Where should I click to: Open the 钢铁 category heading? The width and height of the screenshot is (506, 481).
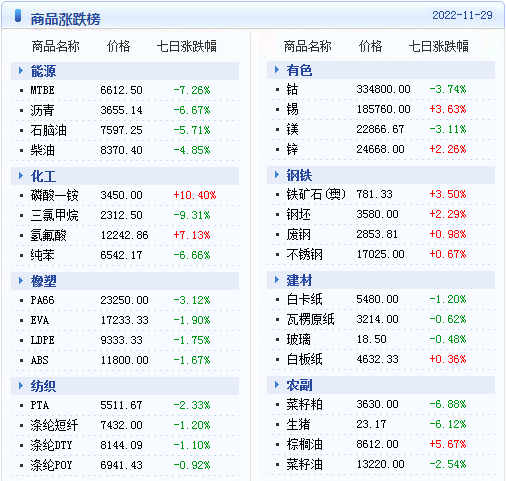[299, 175]
